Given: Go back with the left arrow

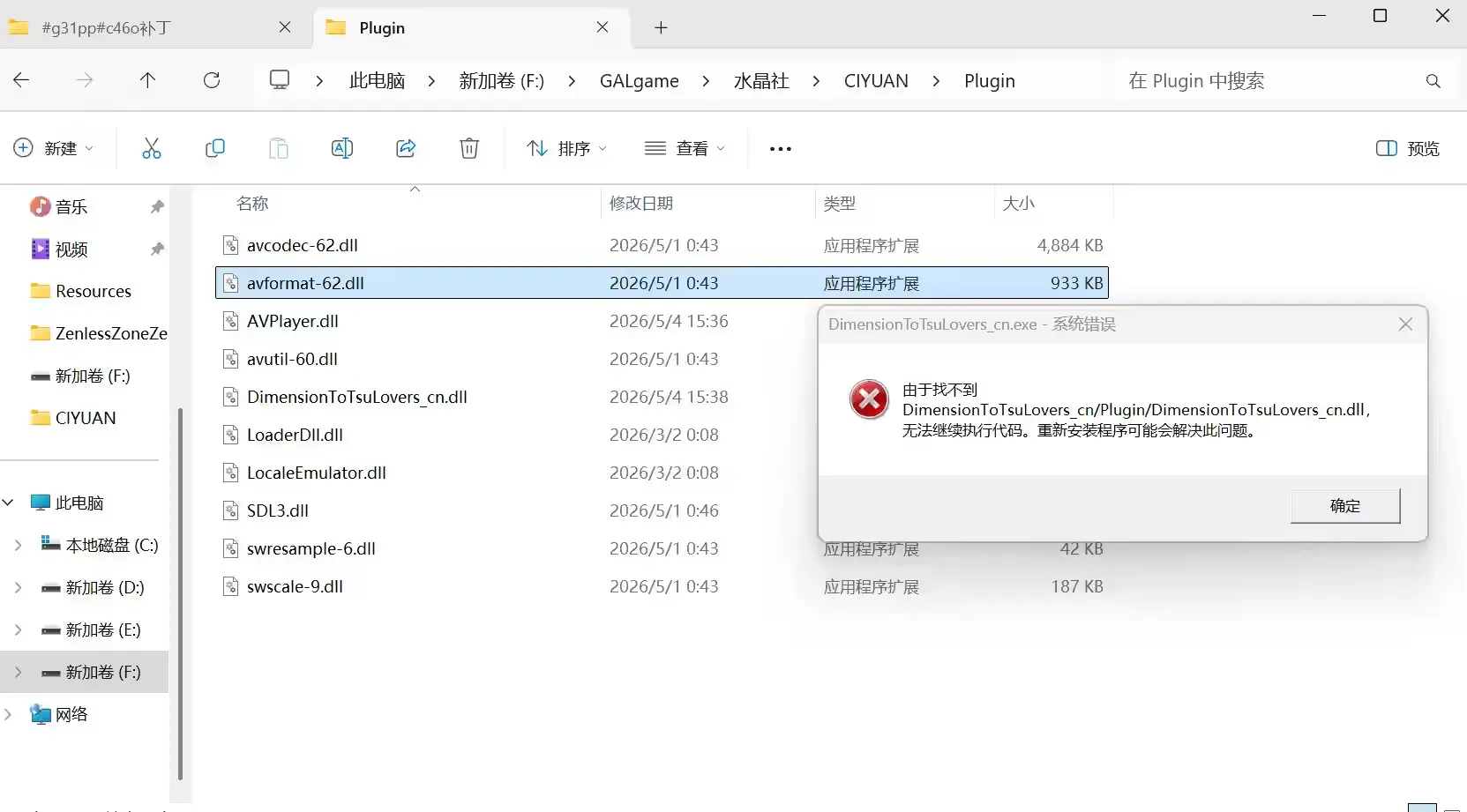Looking at the screenshot, I should coord(21,80).
